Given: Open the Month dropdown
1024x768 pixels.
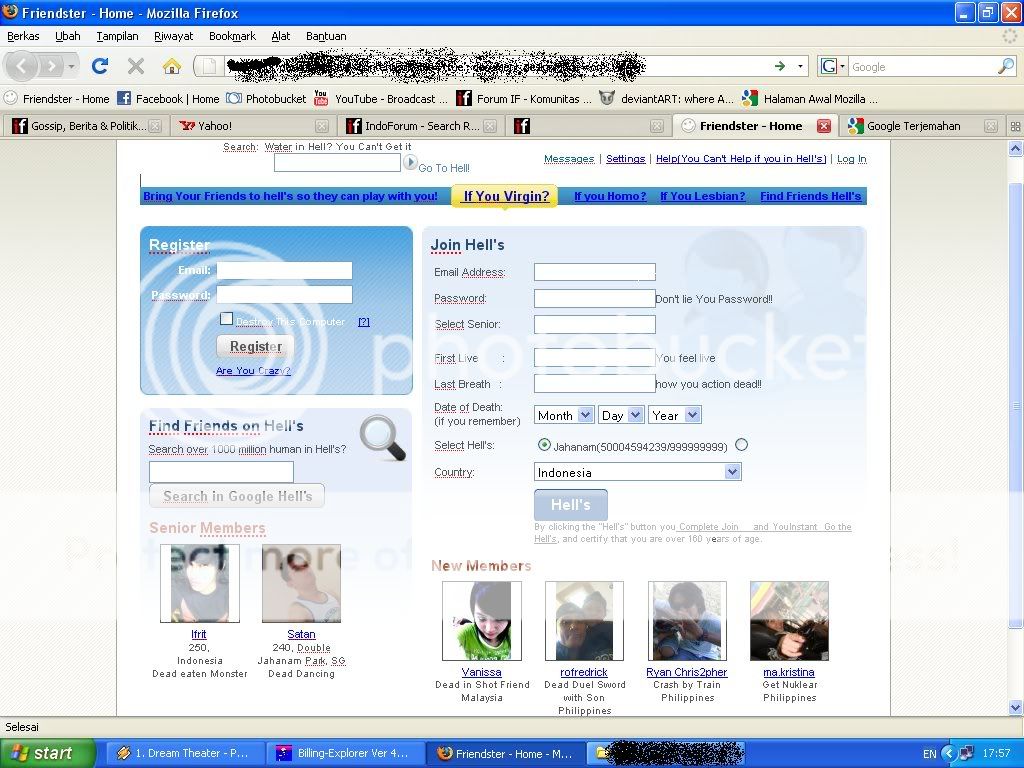Looking at the screenshot, I should point(564,415).
